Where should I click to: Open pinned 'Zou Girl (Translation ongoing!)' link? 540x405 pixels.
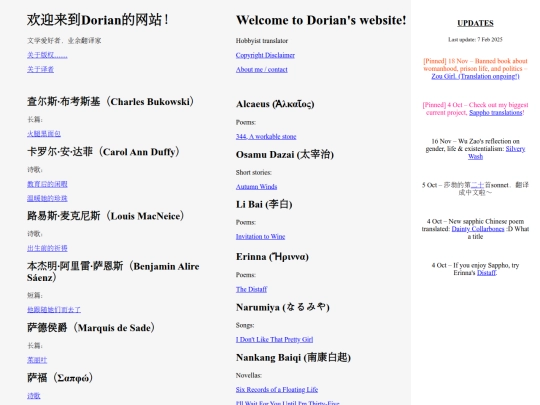click(x=475, y=76)
